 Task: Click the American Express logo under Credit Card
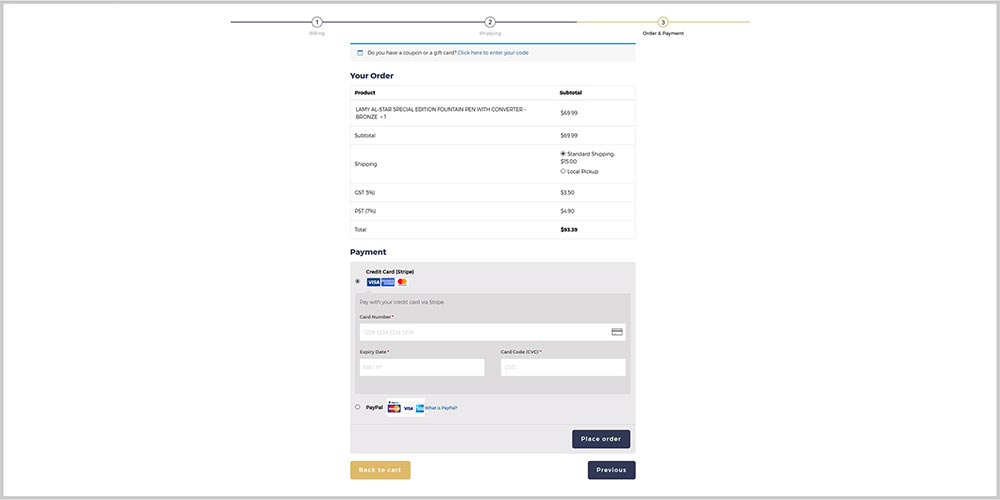pyautogui.click(x=388, y=282)
